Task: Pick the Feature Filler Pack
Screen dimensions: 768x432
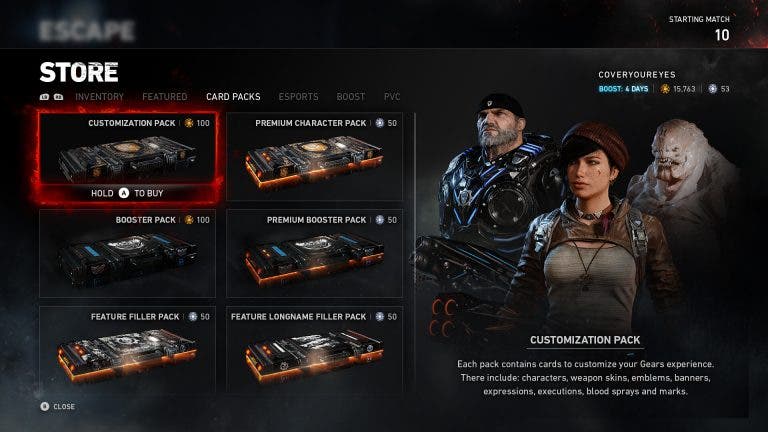Action: [x=127, y=350]
